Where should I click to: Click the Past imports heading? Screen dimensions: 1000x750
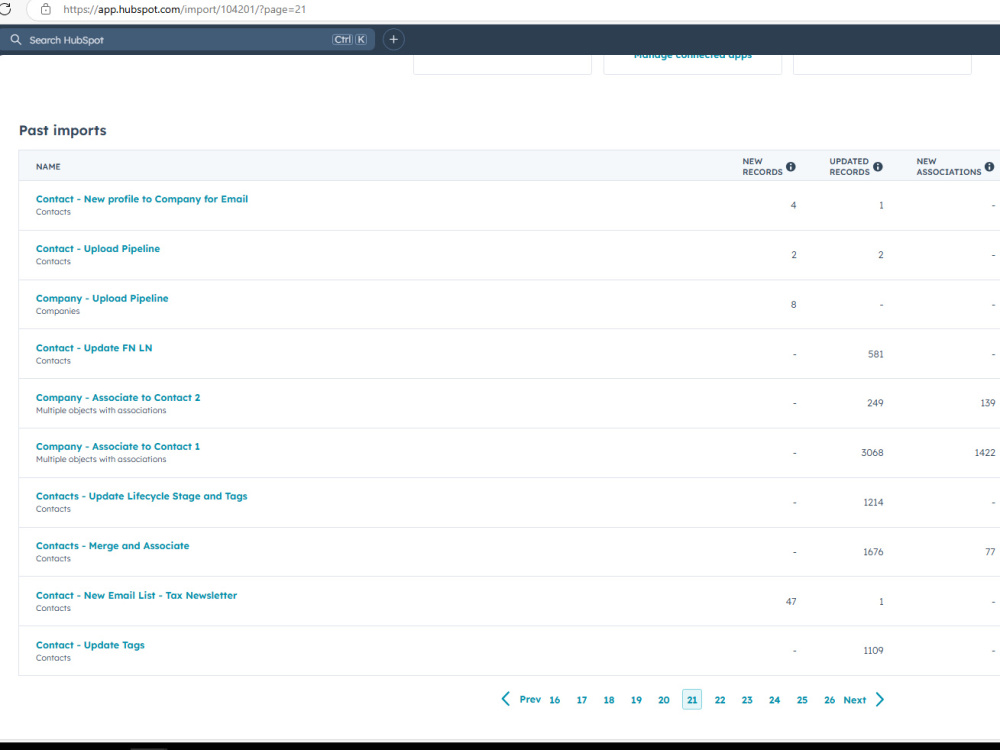(x=62, y=130)
